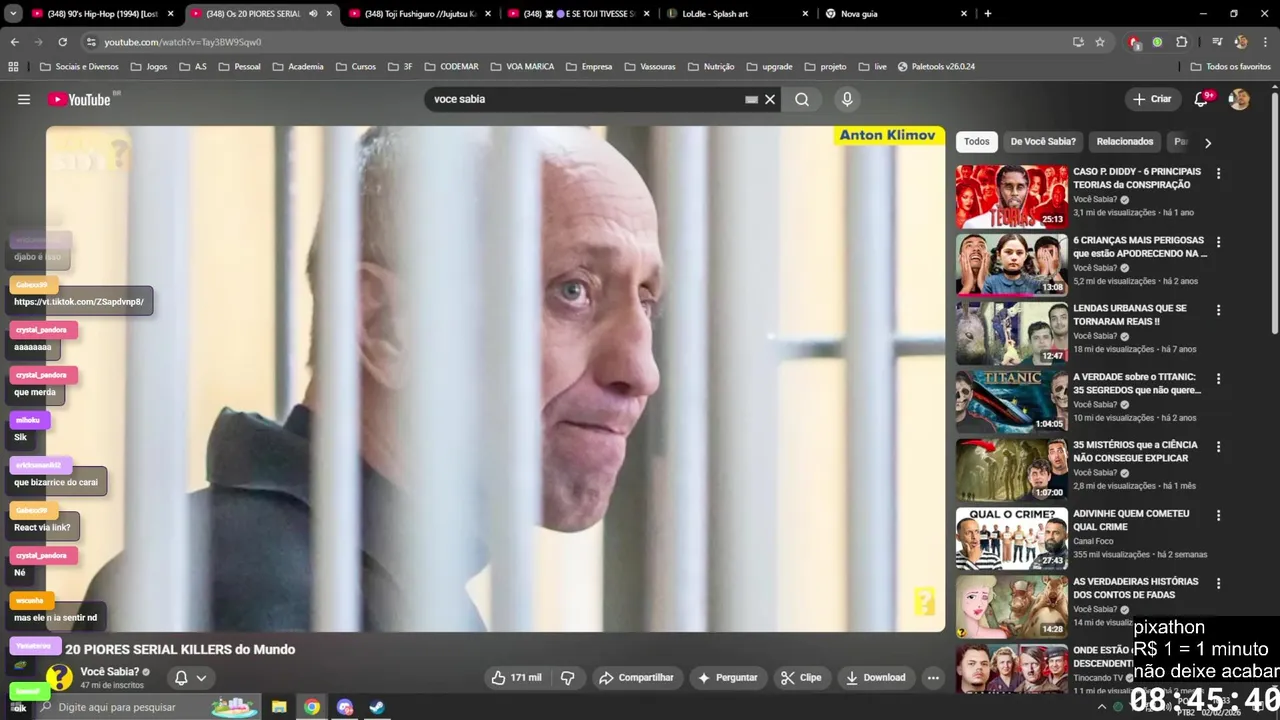This screenshot has height=720, width=1280.
Task: Open the YouTube guide hamburger menu
Action: click(x=24, y=99)
